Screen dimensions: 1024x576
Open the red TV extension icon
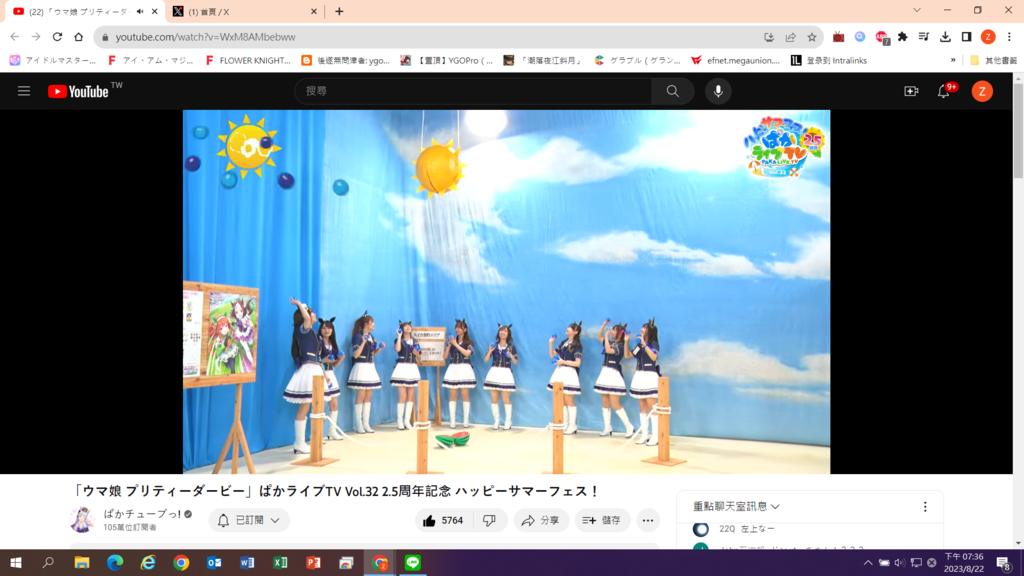839,37
